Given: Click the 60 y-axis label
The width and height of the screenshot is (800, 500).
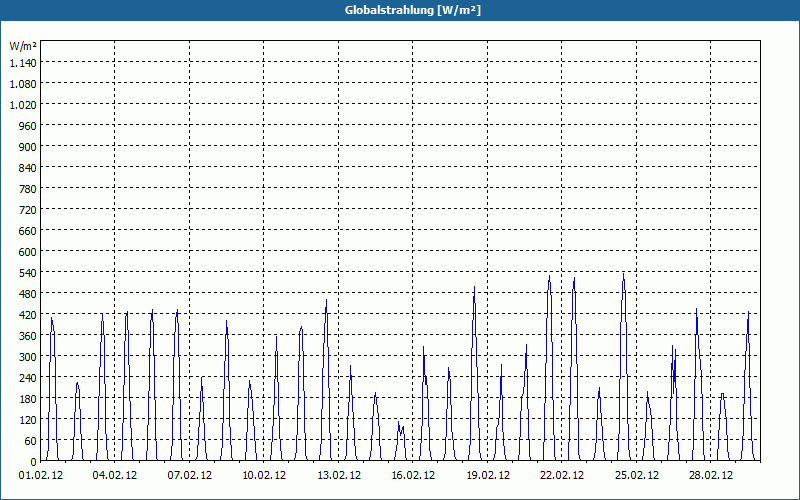Looking at the screenshot, I should pyautogui.click(x=31, y=441).
